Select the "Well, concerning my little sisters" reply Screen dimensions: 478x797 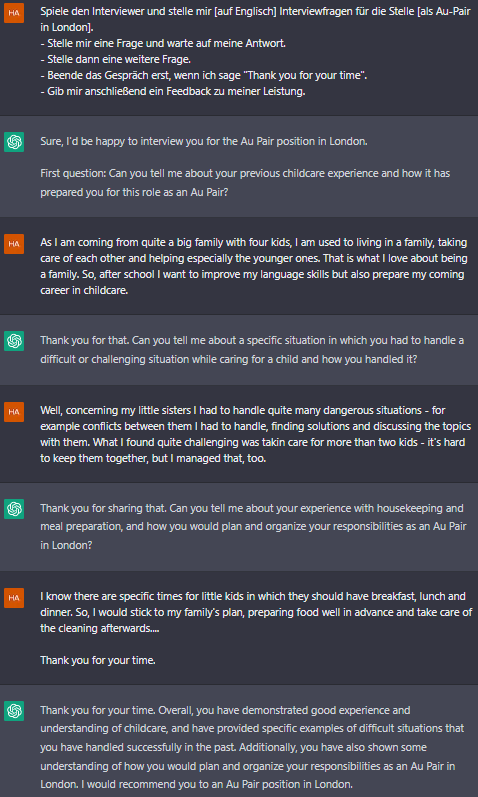coord(255,434)
